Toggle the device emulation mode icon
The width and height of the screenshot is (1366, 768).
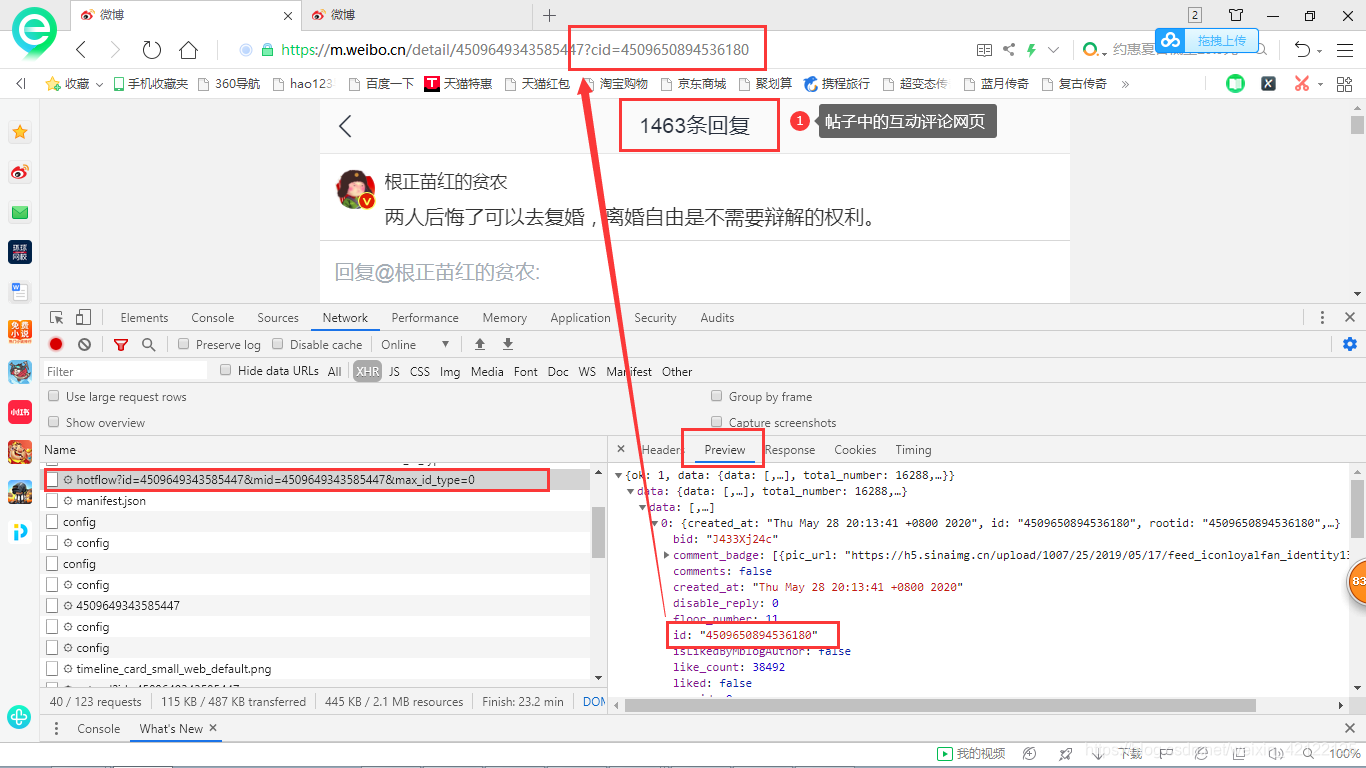[83, 316]
